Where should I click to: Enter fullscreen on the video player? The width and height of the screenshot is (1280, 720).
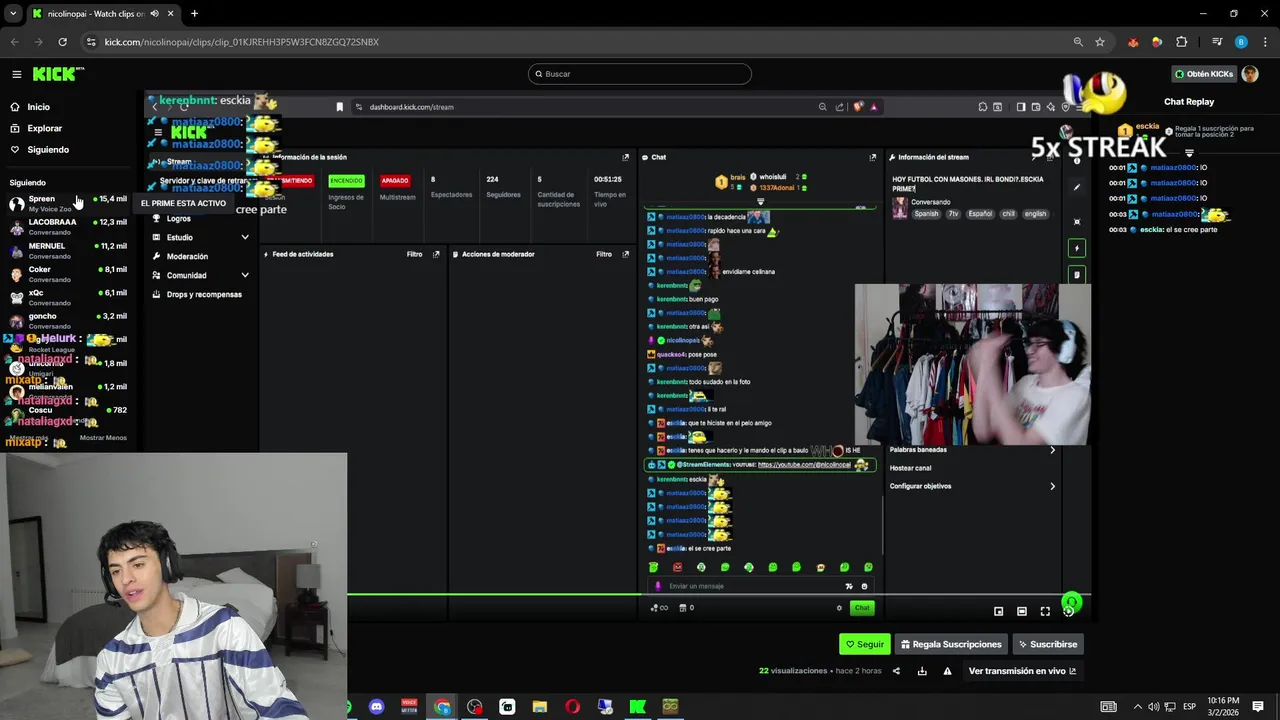point(1045,611)
